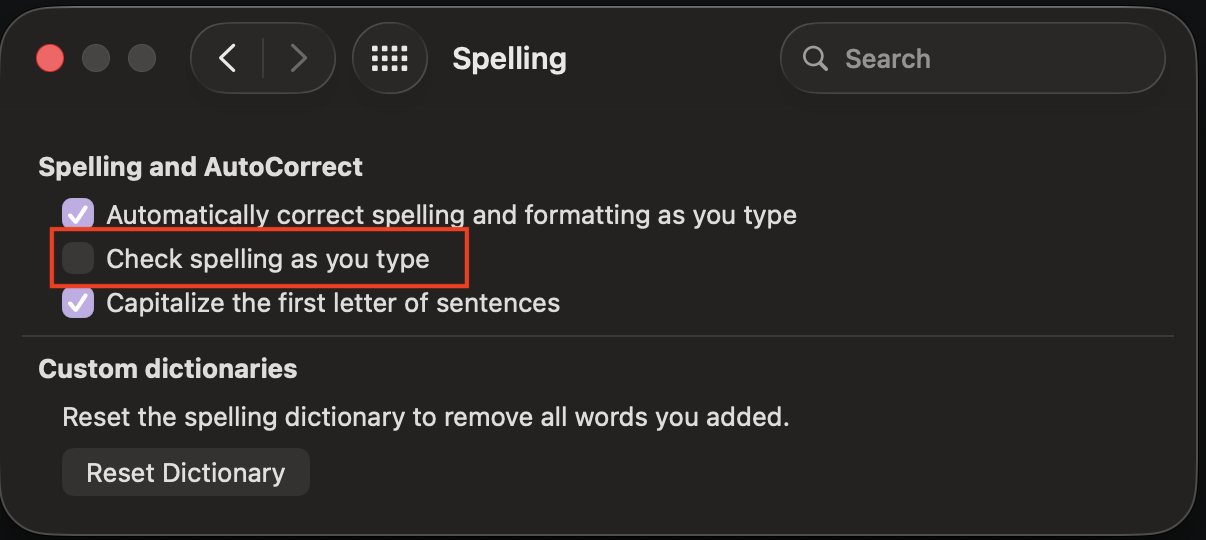Click the reset spelling dictionary description text
This screenshot has height=540, width=1206.
tap(426, 417)
